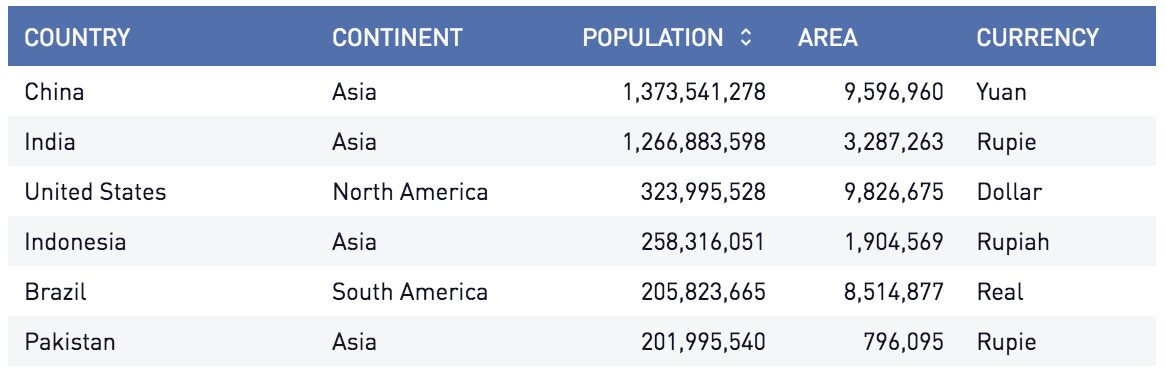This screenshot has width=1166, height=374.
Task: Select the CURRENCY column header
Action: pyautogui.click(x=1037, y=37)
